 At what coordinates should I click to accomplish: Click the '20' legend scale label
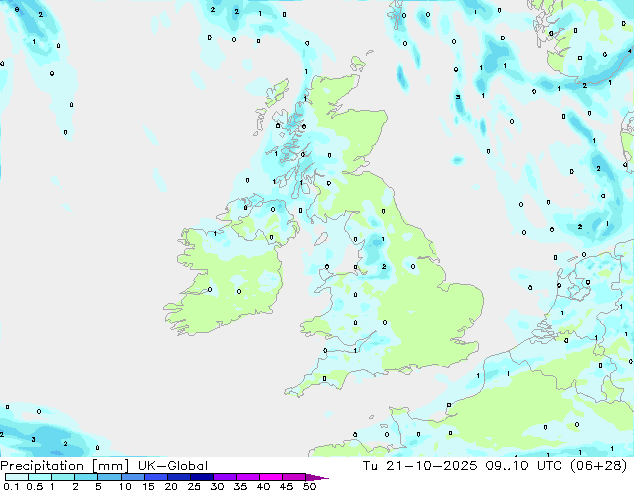coord(171,486)
